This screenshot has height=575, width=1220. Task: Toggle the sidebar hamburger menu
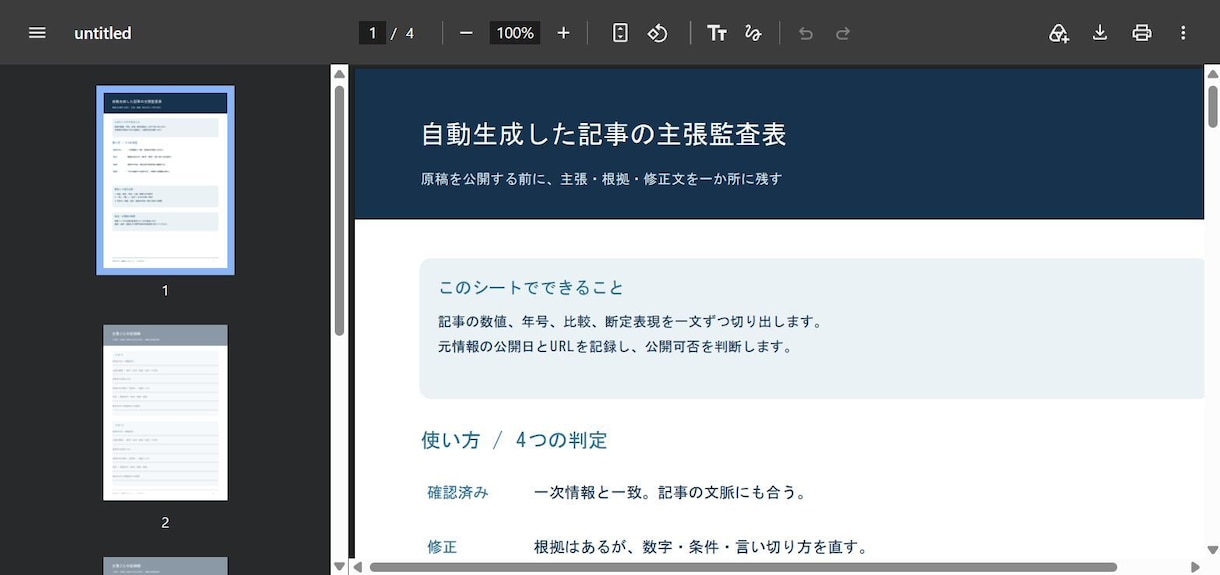pos(37,33)
